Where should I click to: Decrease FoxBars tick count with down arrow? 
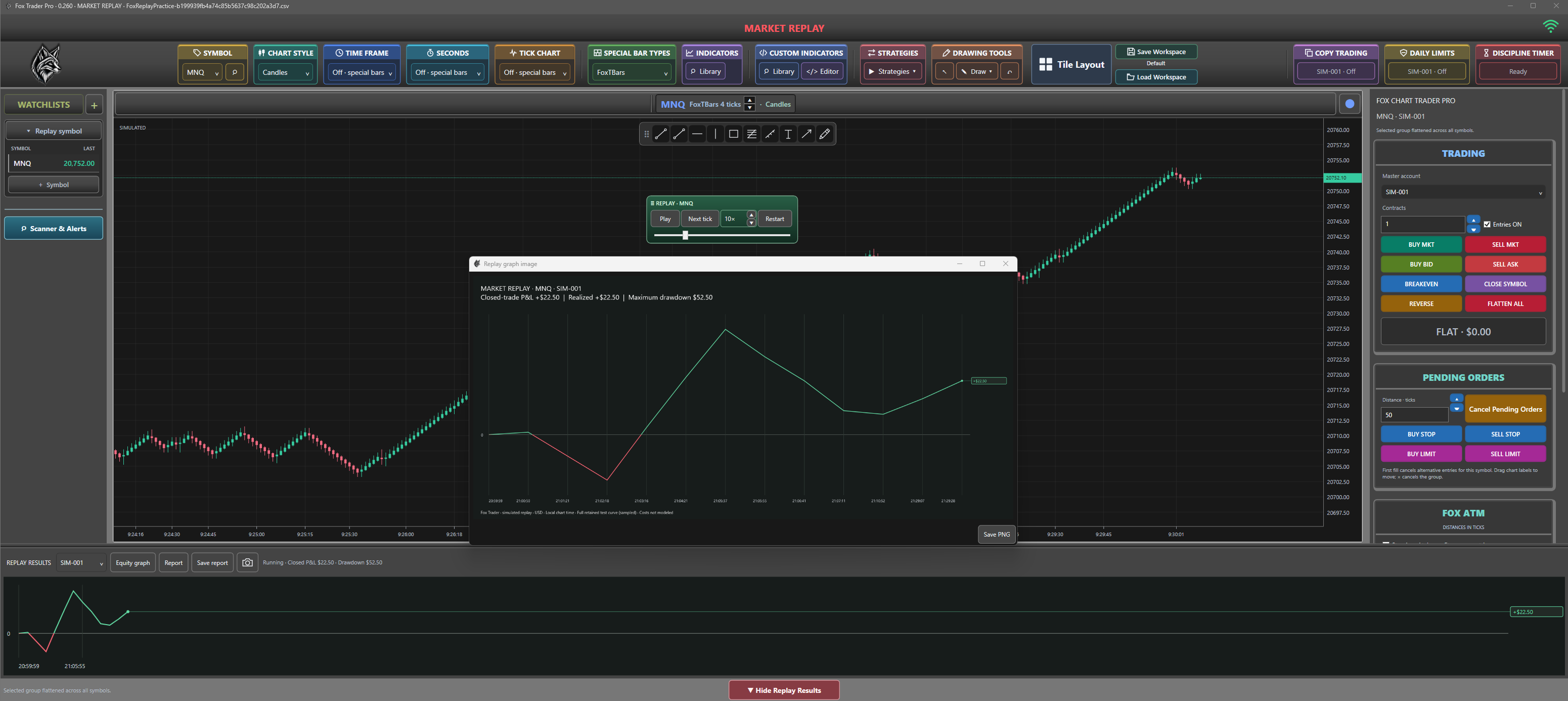point(750,108)
